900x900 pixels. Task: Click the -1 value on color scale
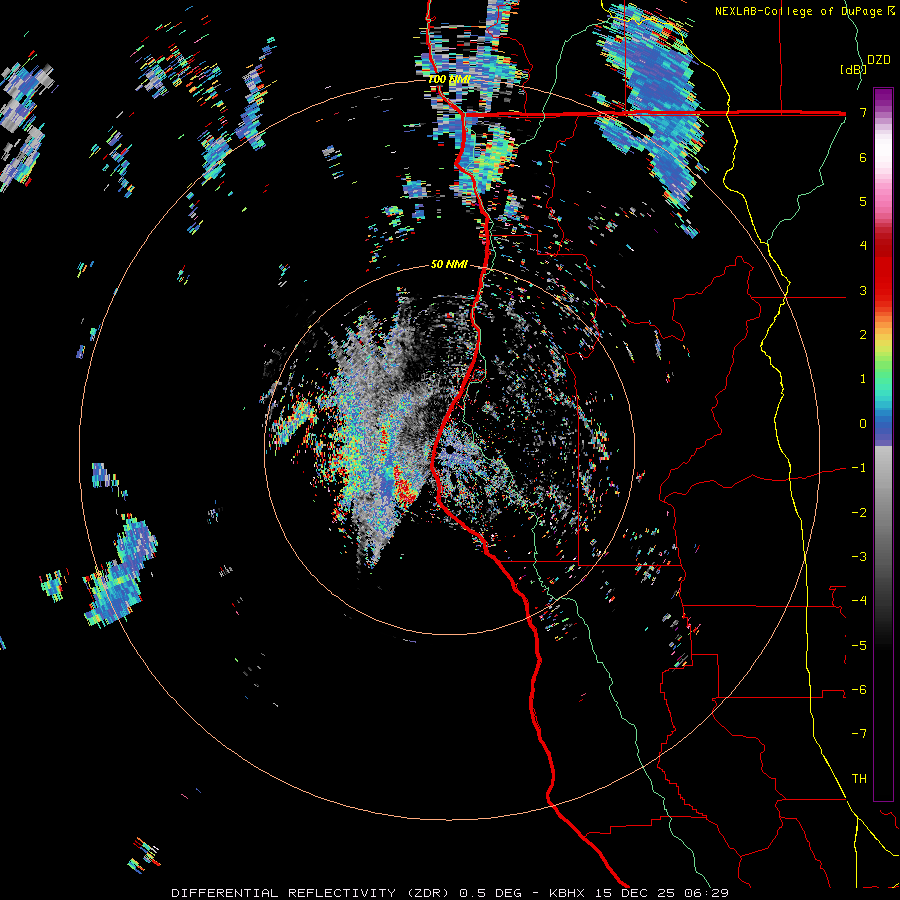(859, 468)
